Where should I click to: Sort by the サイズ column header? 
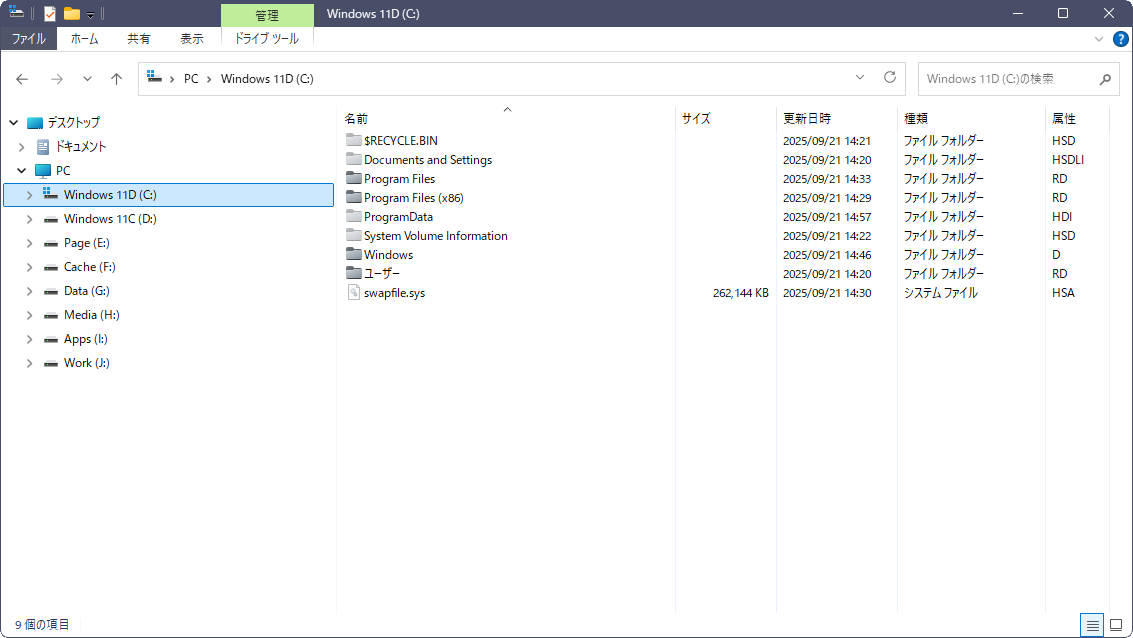[x=725, y=118]
